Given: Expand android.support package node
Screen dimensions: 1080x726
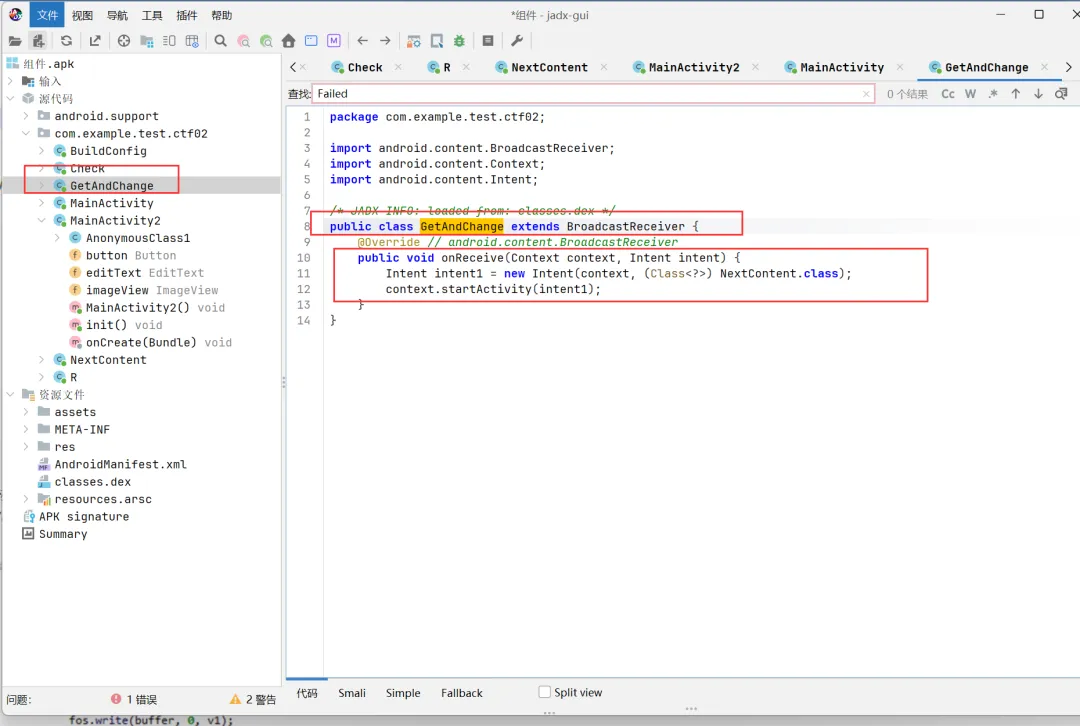Looking at the screenshot, I should [x=26, y=116].
